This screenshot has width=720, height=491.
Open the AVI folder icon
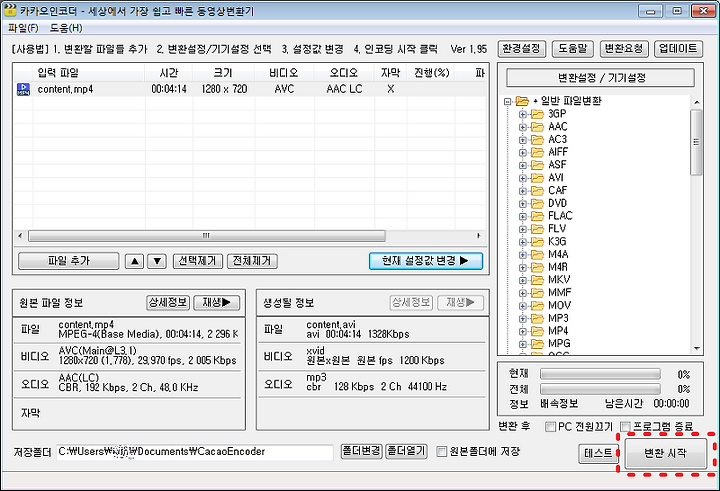(537, 178)
